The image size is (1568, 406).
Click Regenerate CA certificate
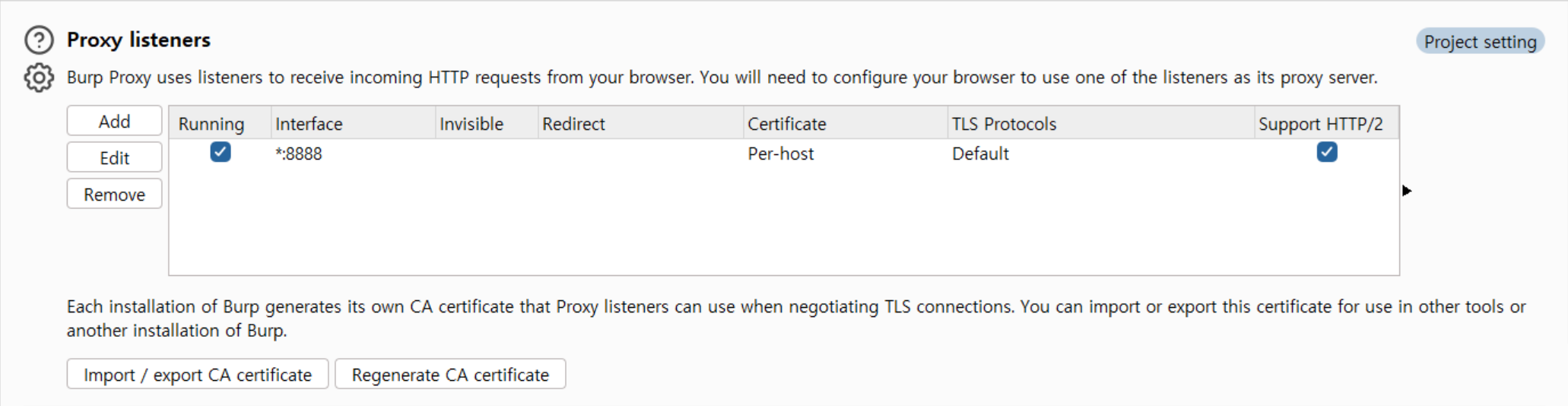450,374
